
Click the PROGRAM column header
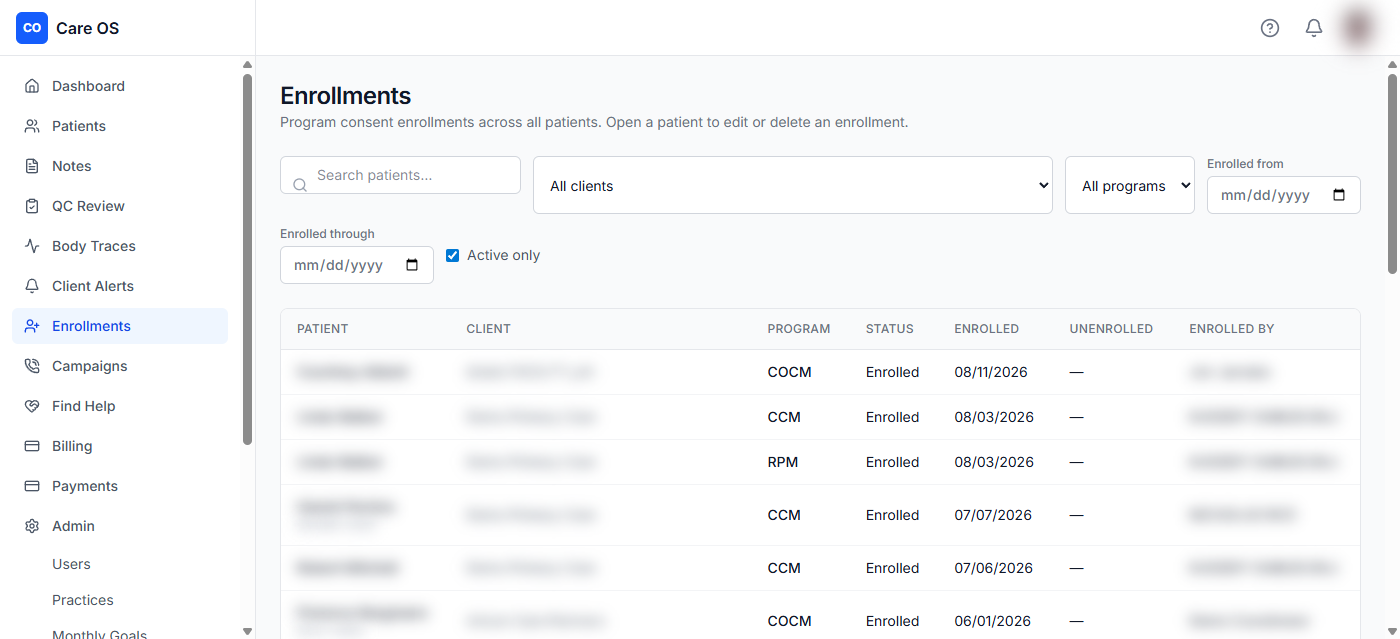799,329
